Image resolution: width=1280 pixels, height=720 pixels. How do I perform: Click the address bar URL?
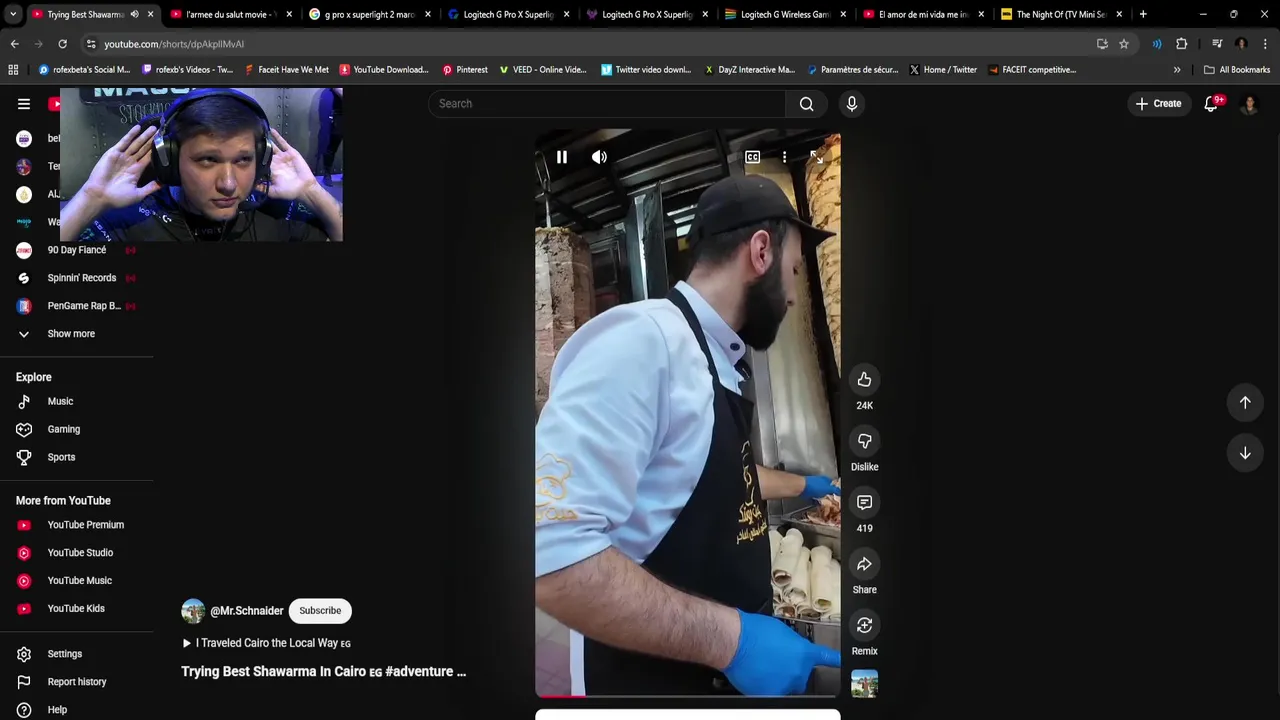[174, 44]
